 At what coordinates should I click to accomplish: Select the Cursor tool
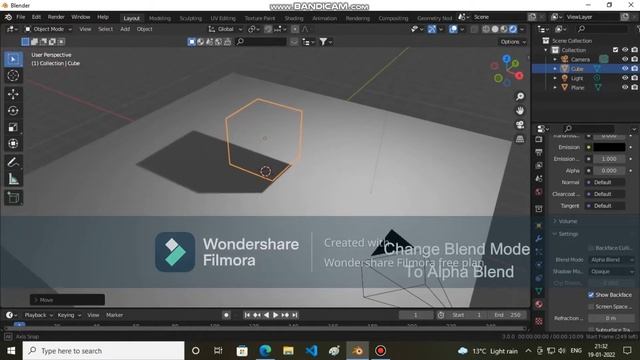[x=13, y=76]
